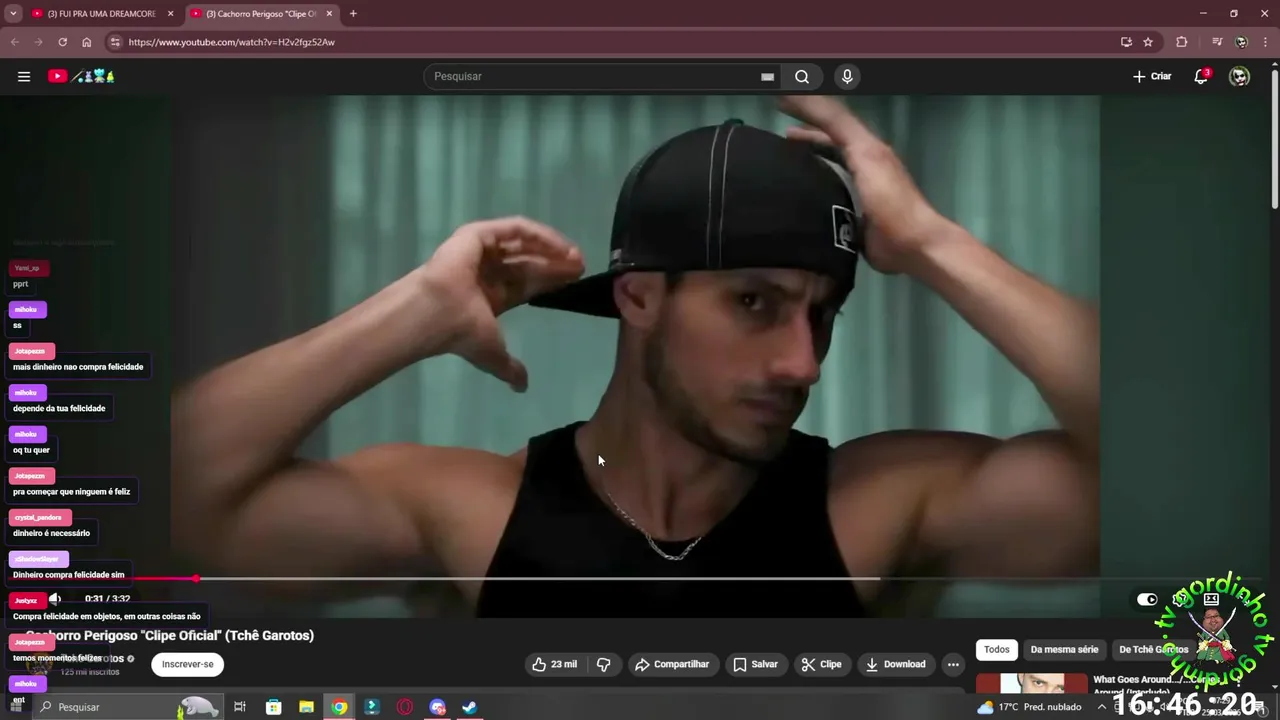This screenshot has width=1280, height=720.
Task: Open Discord from the taskbar
Action: 437,707
